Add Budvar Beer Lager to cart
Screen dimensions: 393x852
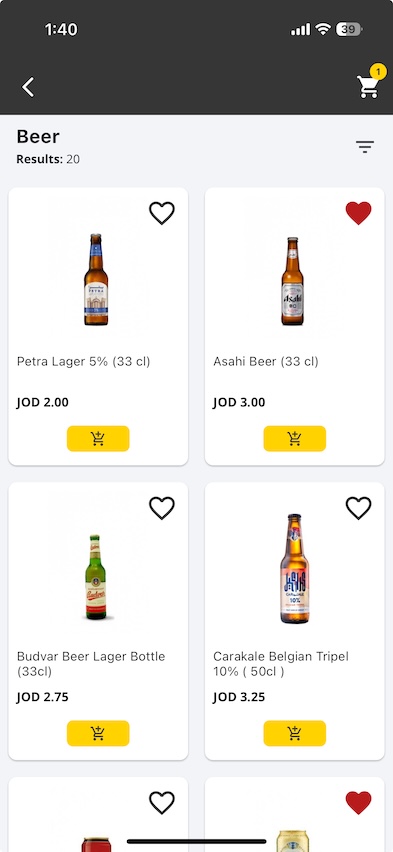[x=98, y=733]
